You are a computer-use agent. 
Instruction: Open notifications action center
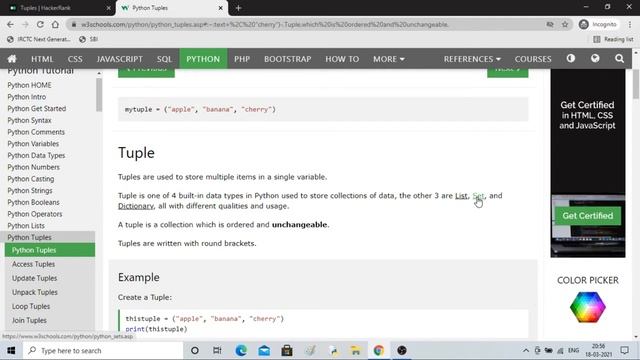point(624,351)
